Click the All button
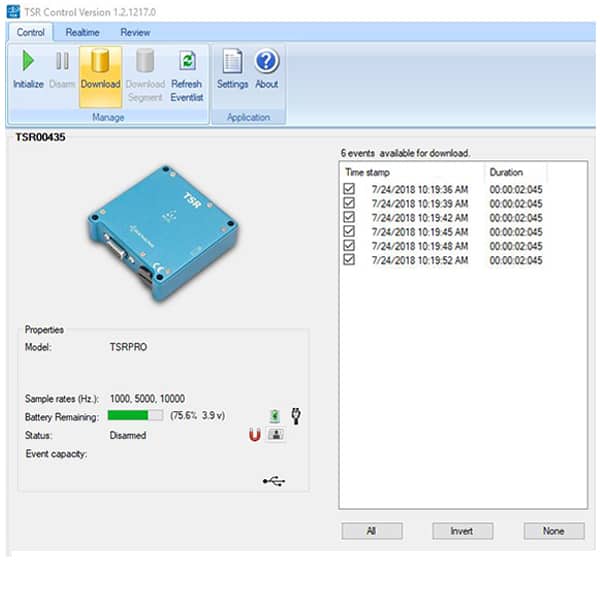 [371, 531]
